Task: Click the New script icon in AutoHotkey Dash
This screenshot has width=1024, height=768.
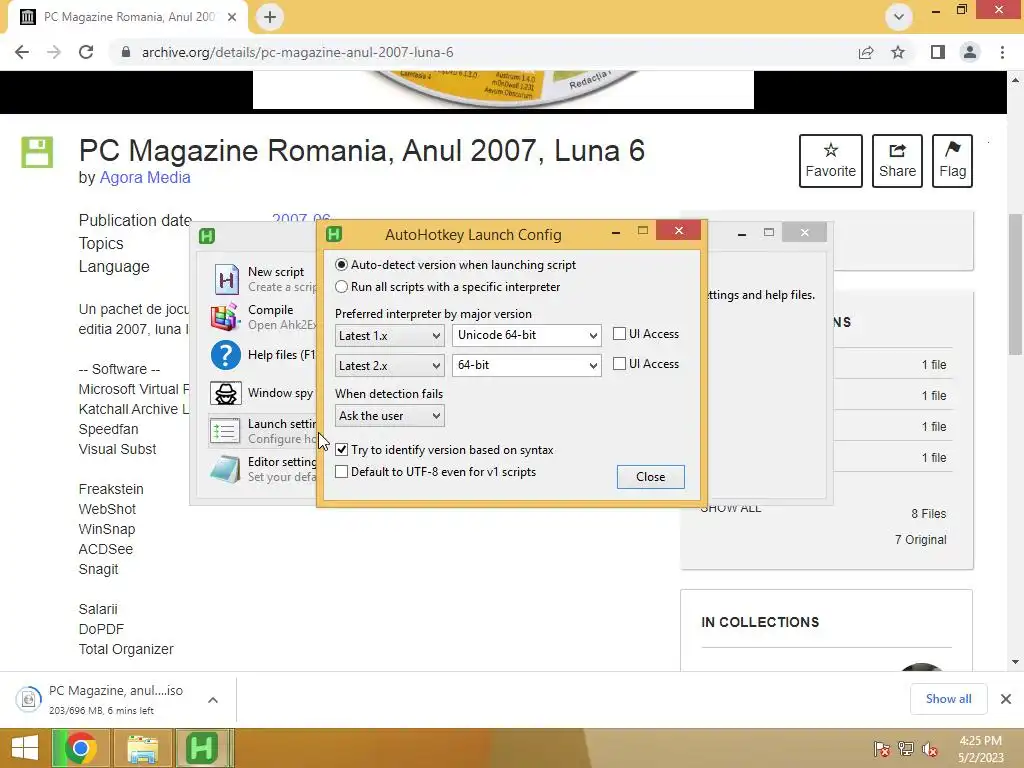Action: tap(226, 280)
